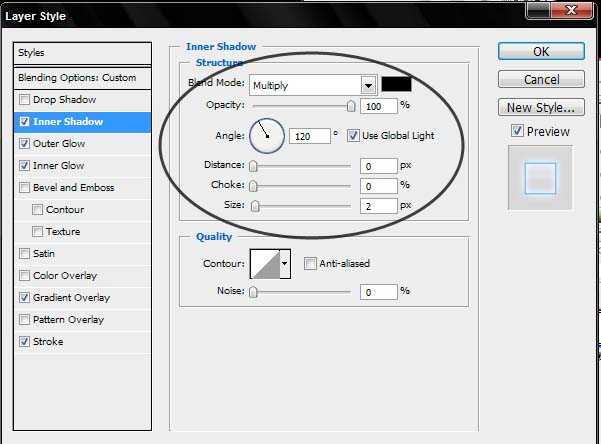Click the New Style... button
Image resolution: width=601 pixels, height=444 pixels.
541,107
